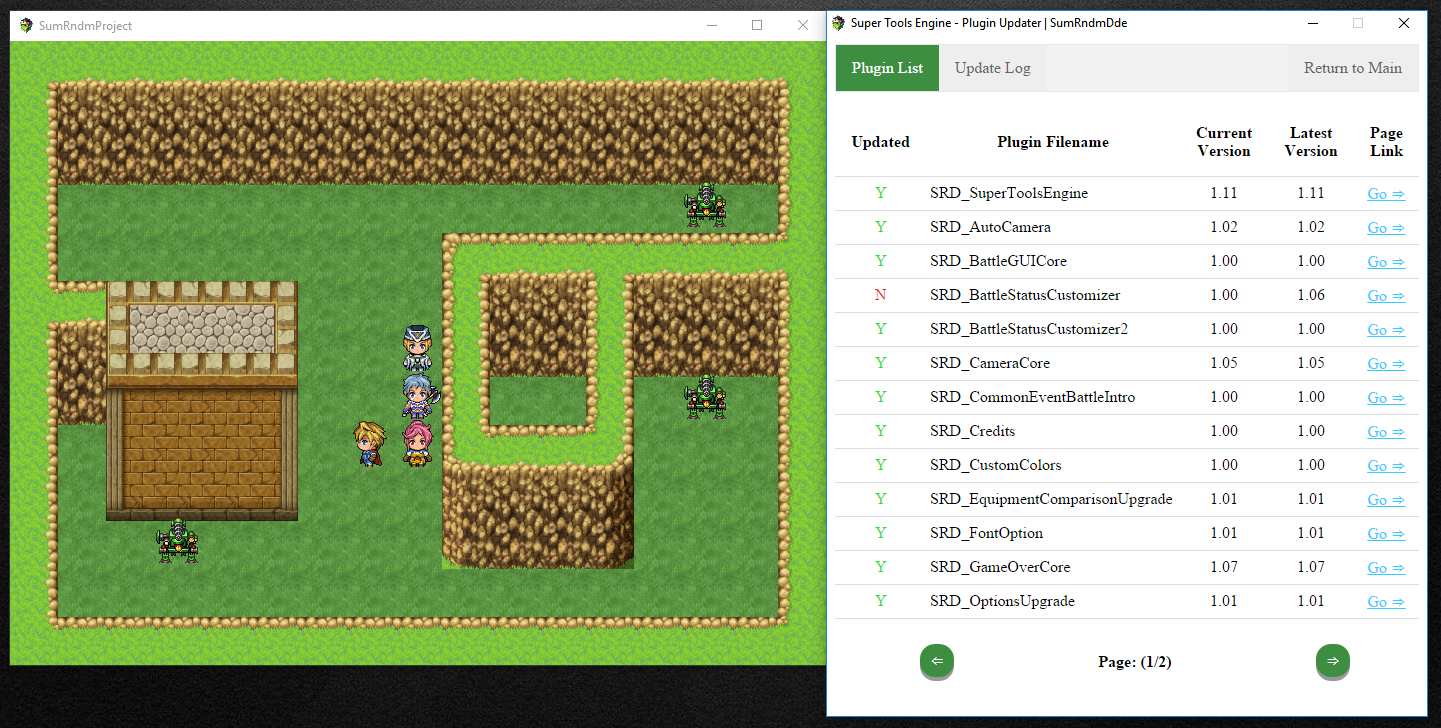1441x728 pixels.
Task: Click green robot enemy on upper path
Action: [705, 205]
